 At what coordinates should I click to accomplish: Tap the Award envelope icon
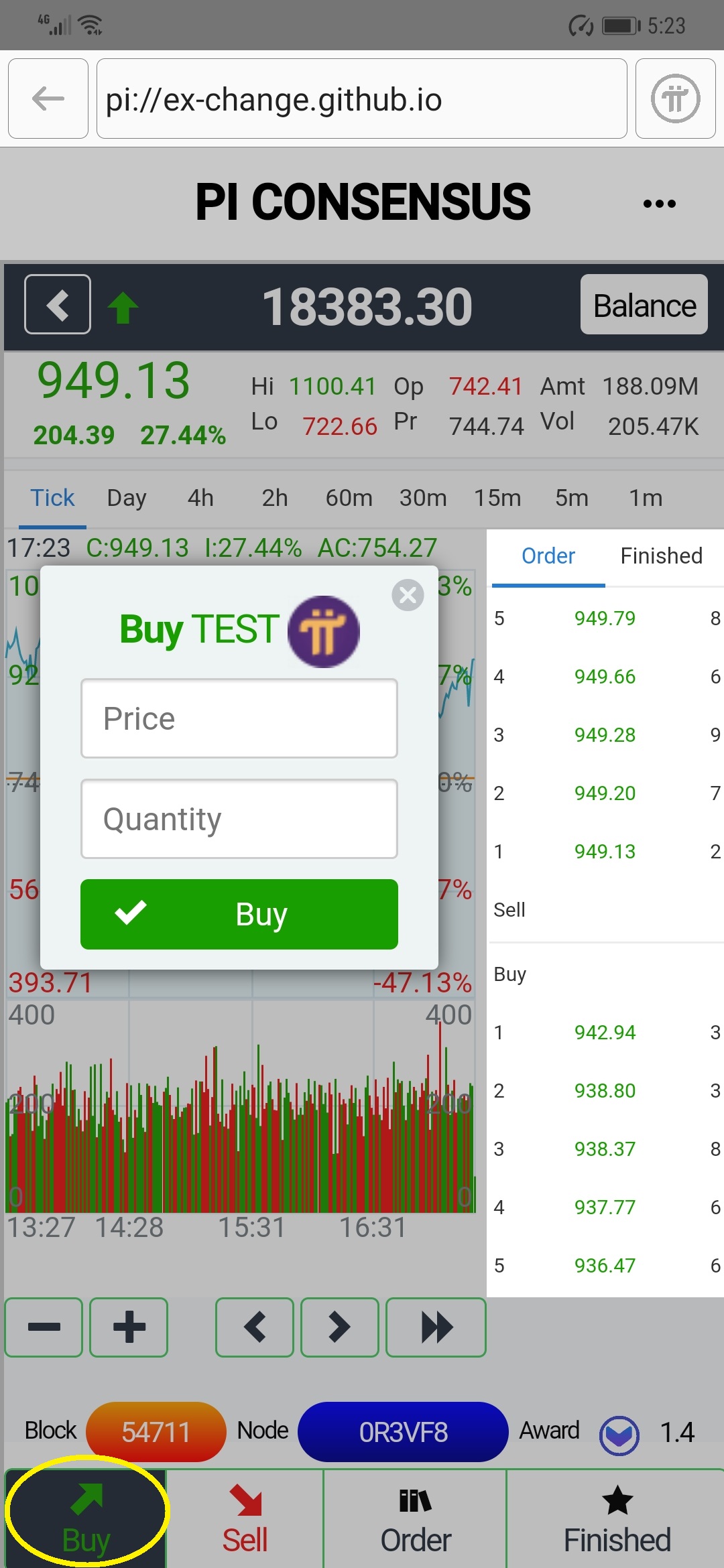(619, 1435)
